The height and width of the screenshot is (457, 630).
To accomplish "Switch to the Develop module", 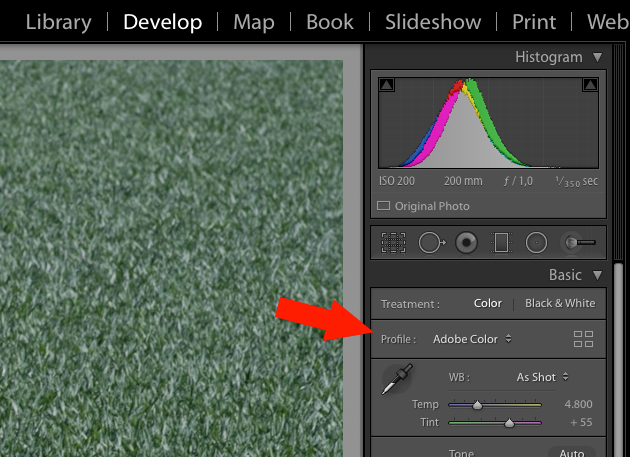I will (x=162, y=22).
